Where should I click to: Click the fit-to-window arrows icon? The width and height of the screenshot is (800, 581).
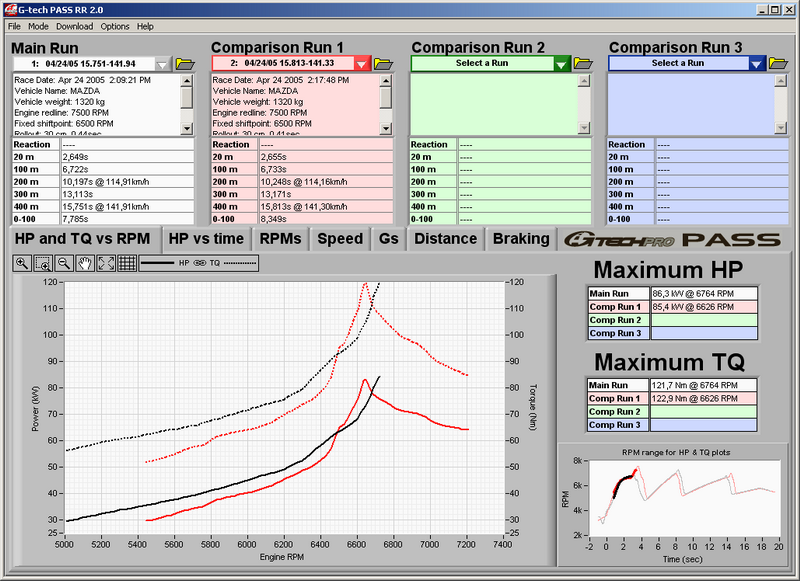pyautogui.click(x=106, y=263)
